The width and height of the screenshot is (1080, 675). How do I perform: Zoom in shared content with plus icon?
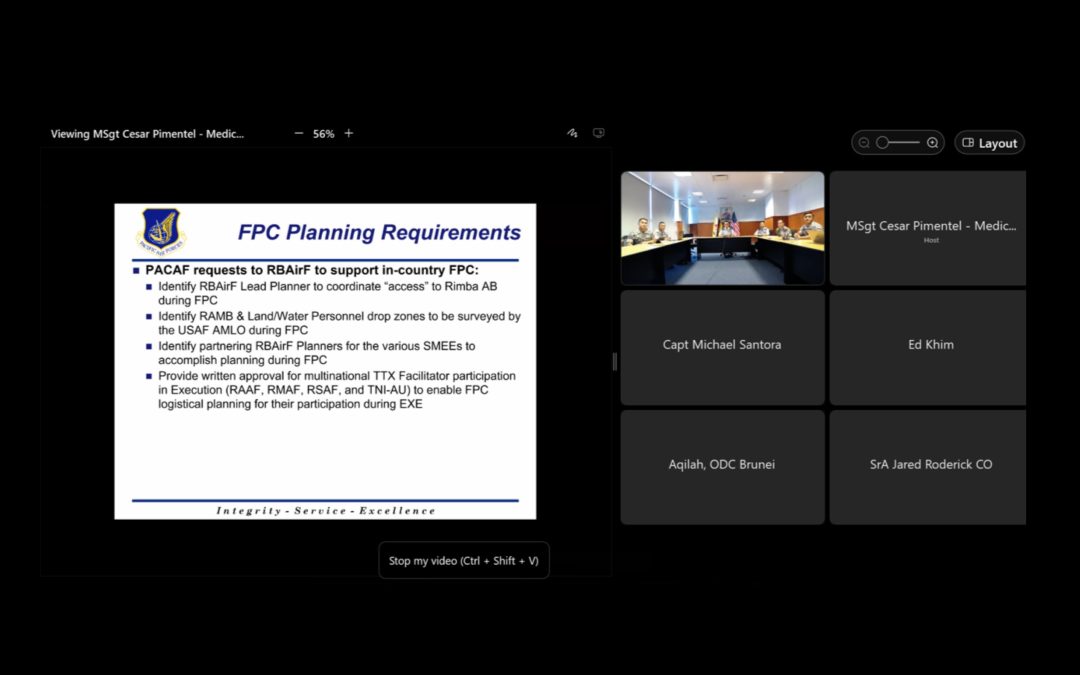(x=349, y=133)
